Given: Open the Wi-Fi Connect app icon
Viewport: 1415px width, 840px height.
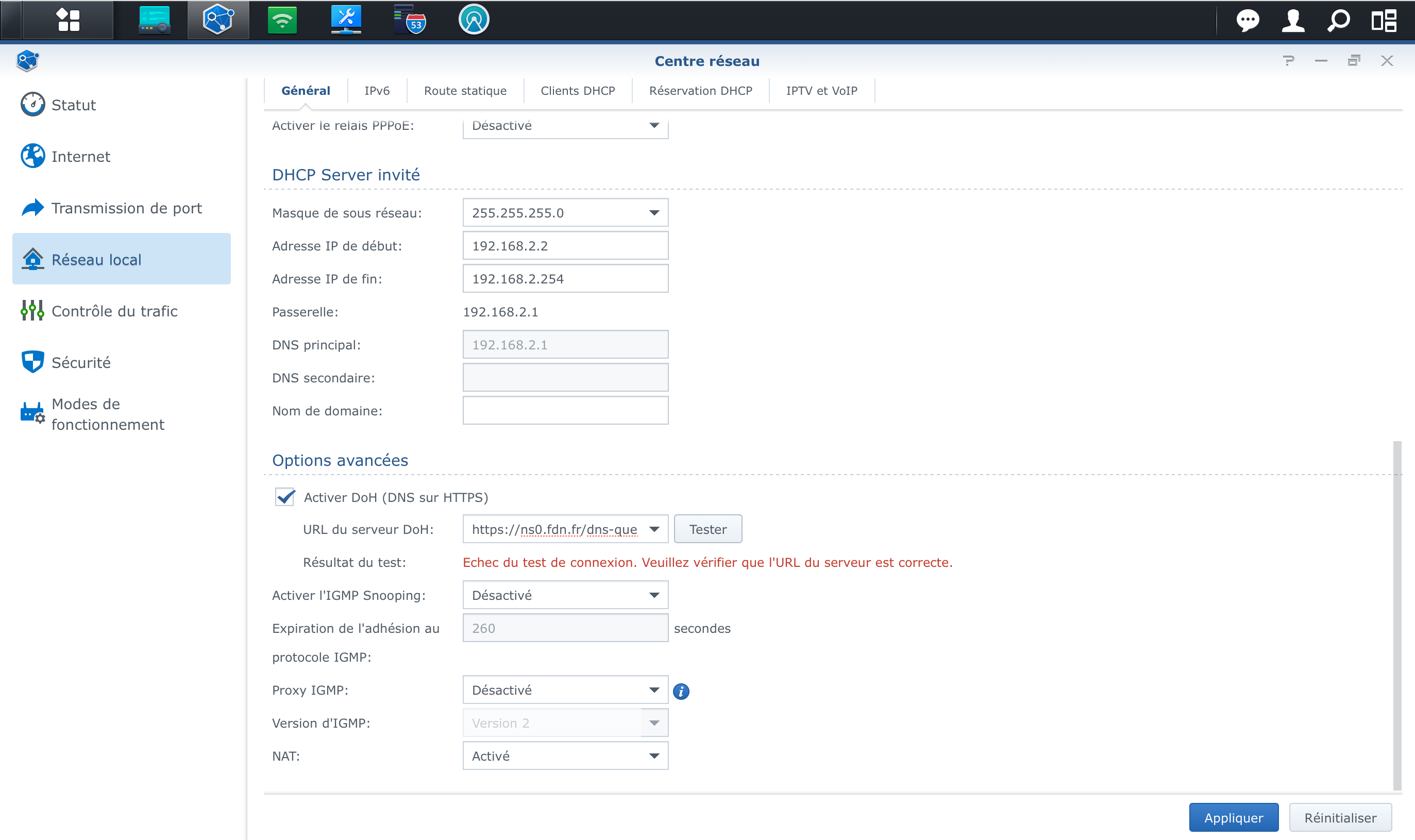Looking at the screenshot, I should [282, 21].
